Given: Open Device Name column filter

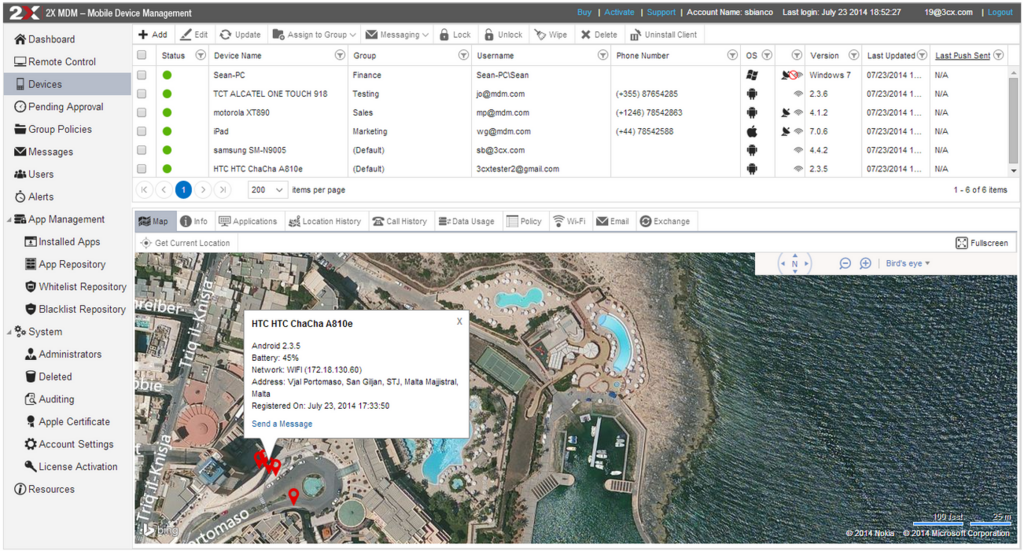Looking at the screenshot, I should coord(340,55).
